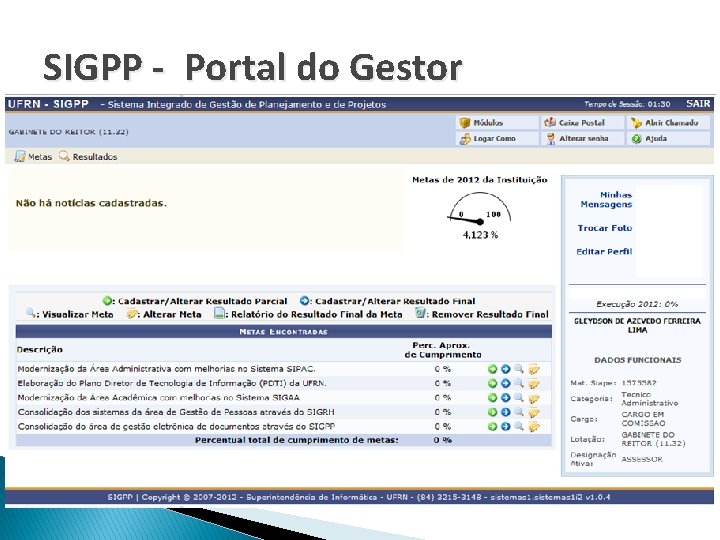720x540 pixels.
Task: Click 'UFRN - SIGPP' header title
Action: click(48, 104)
